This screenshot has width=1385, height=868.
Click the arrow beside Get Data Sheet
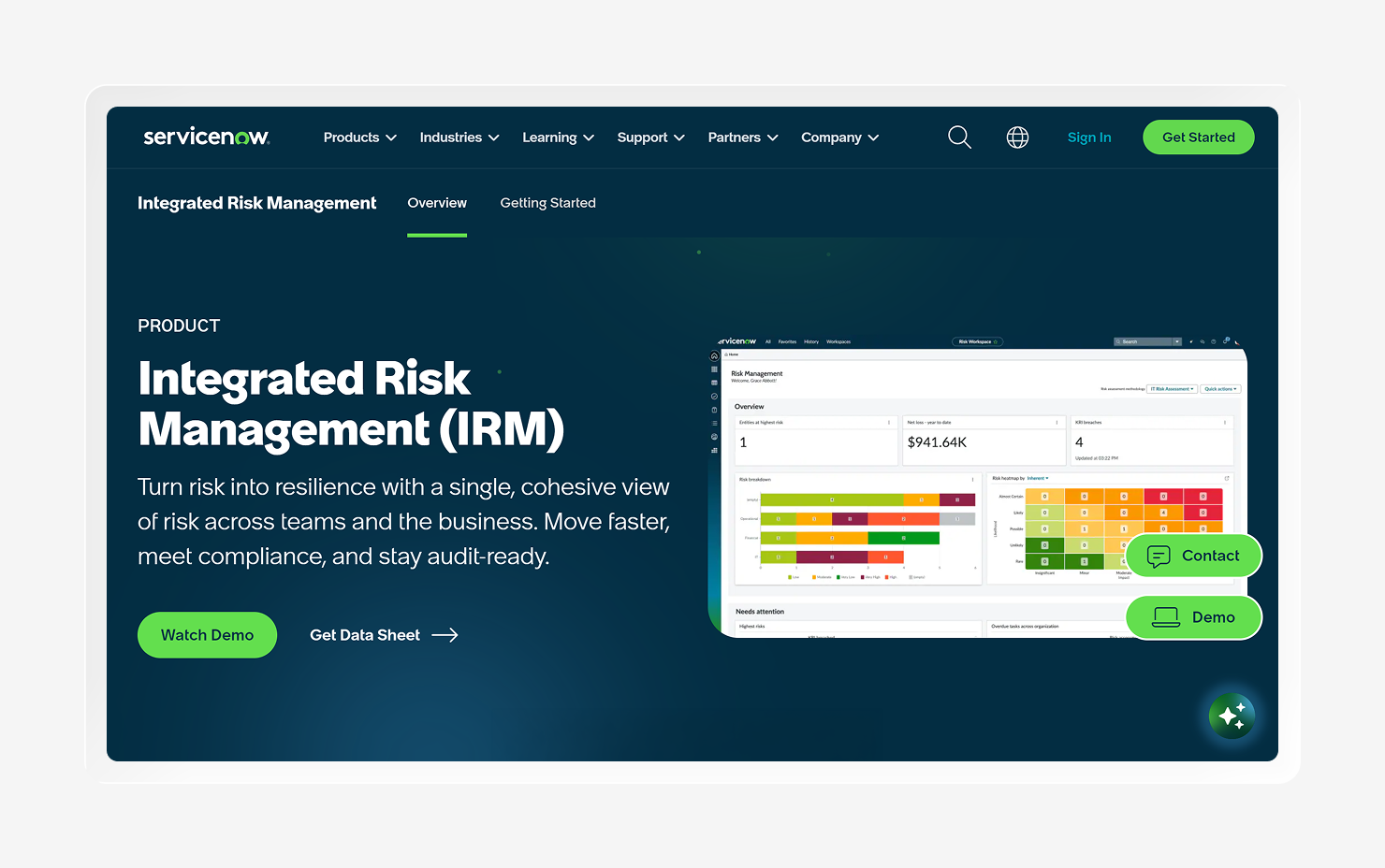(445, 635)
